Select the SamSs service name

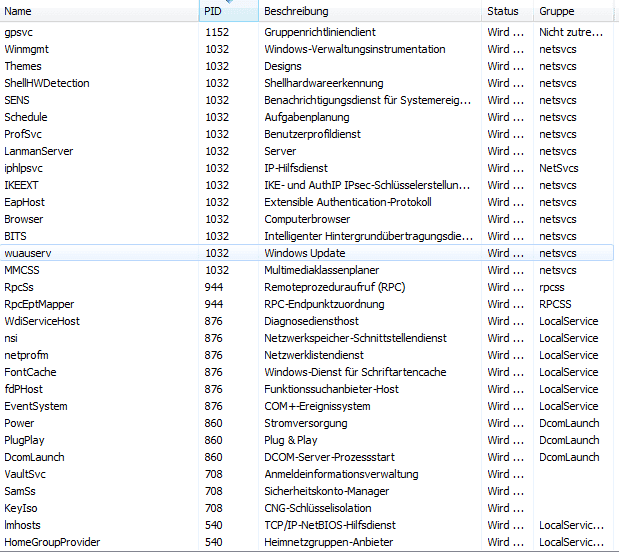click(20, 491)
